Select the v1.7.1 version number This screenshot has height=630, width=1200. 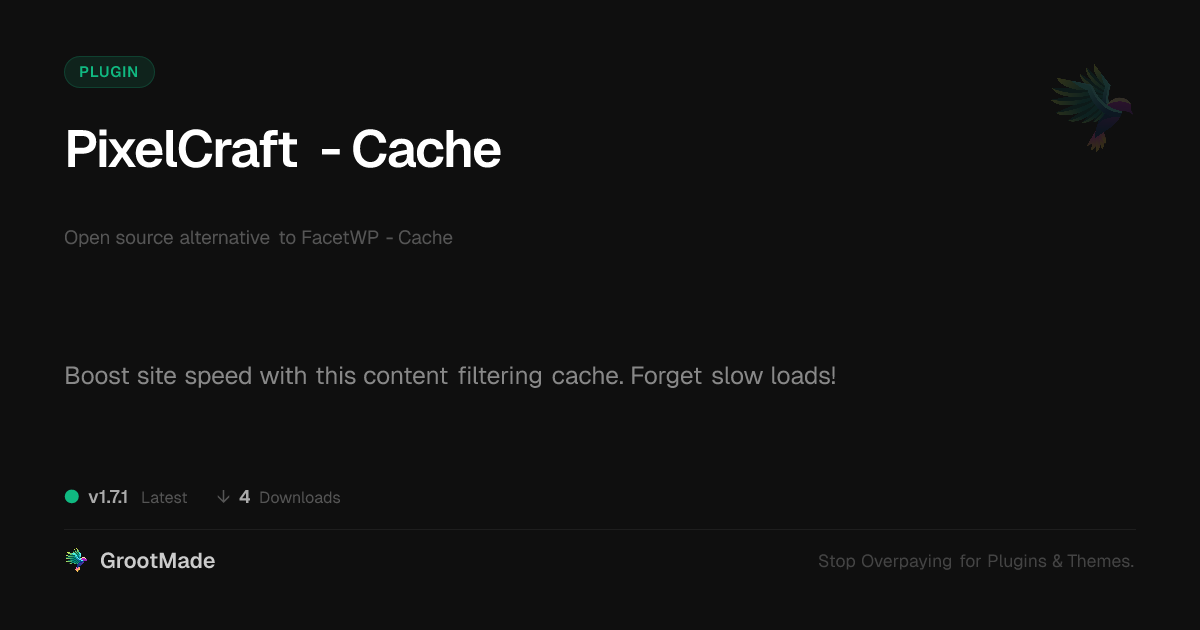108,497
